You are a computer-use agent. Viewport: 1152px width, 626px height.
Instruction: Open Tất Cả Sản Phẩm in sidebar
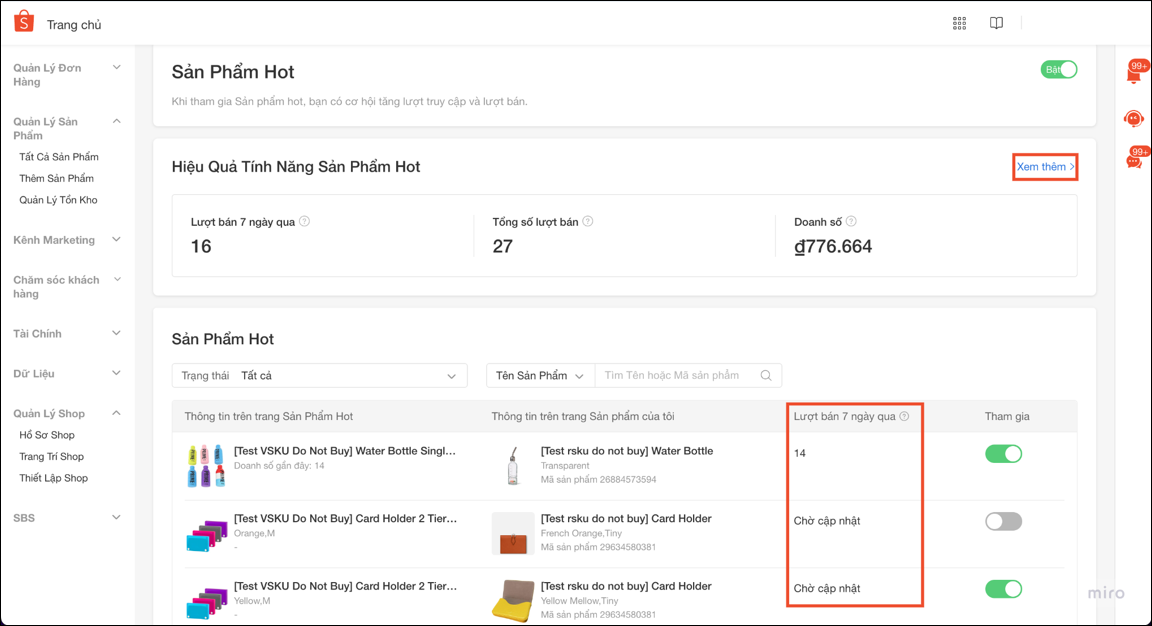59,157
